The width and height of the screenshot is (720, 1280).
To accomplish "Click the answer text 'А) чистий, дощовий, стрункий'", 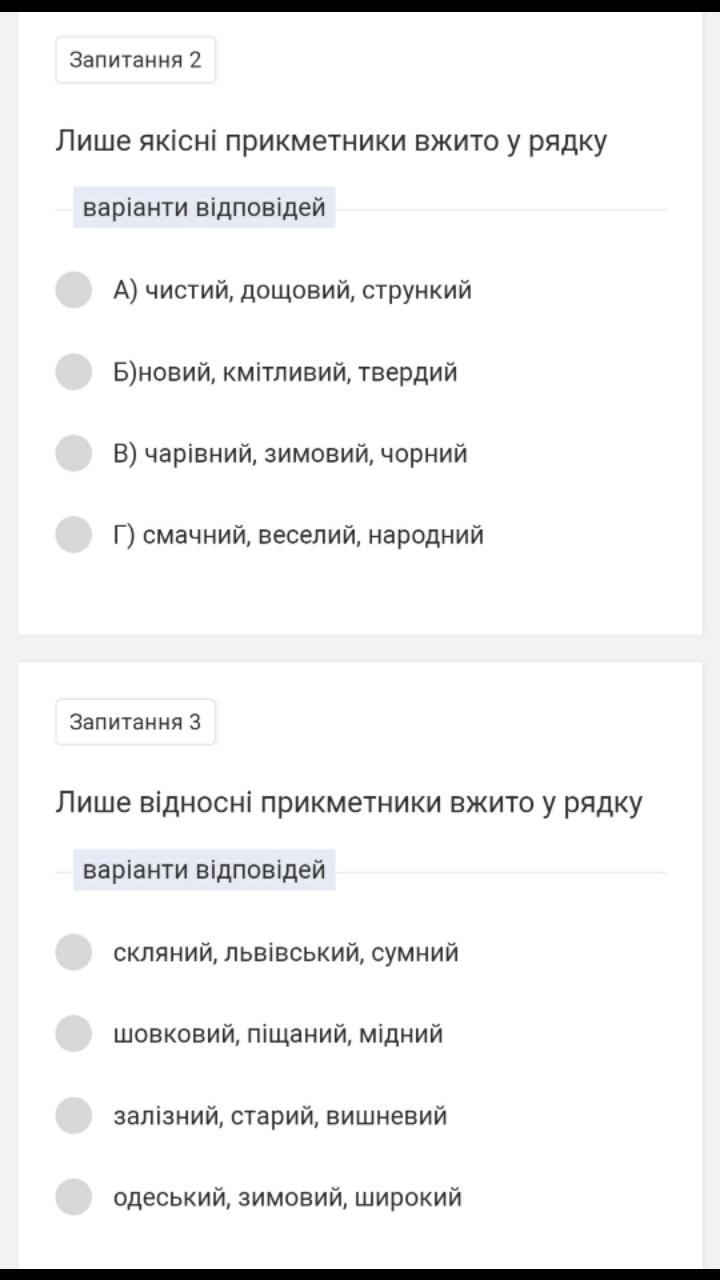I will (x=292, y=290).
